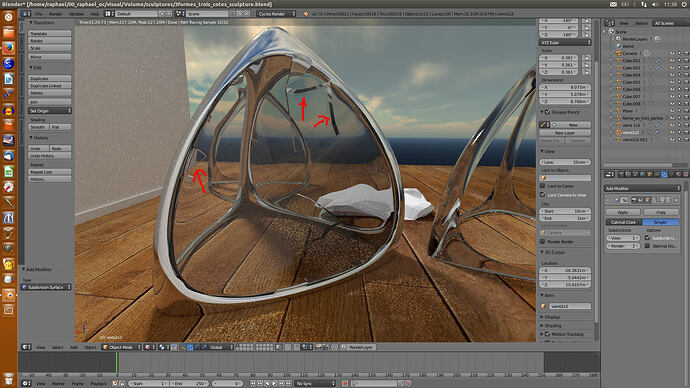Click the World icon in the outliner

point(618,46)
